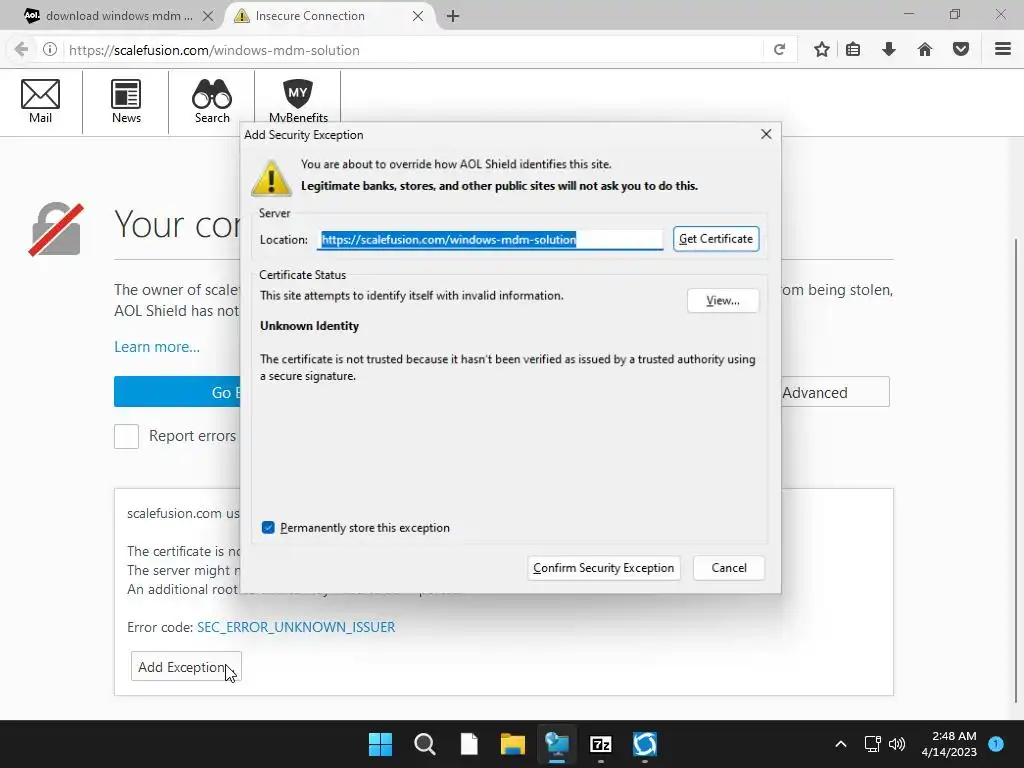
Task: Cancel the security exception dialog
Action: point(729,568)
